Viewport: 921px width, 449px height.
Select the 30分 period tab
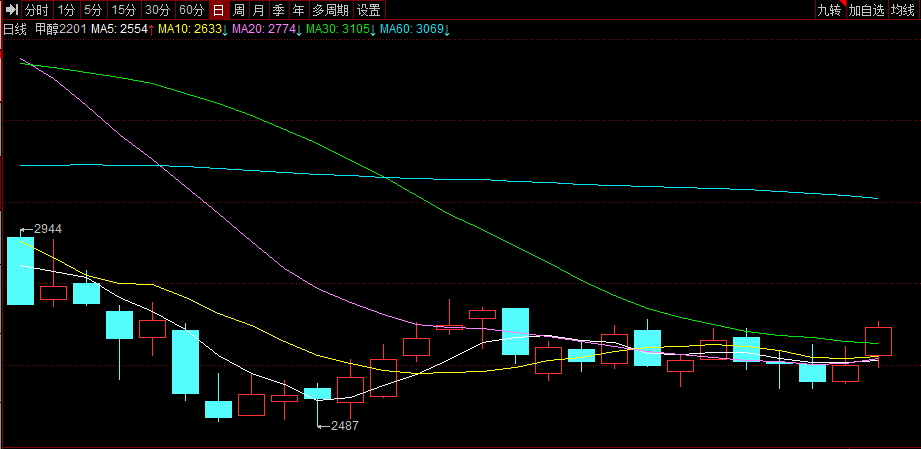point(157,9)
